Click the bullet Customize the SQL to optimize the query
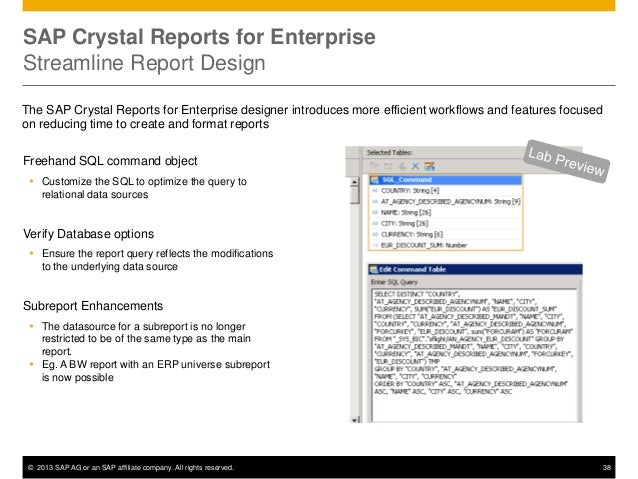Viewport: 638px width, 479px height. click(x=144, y=188)
